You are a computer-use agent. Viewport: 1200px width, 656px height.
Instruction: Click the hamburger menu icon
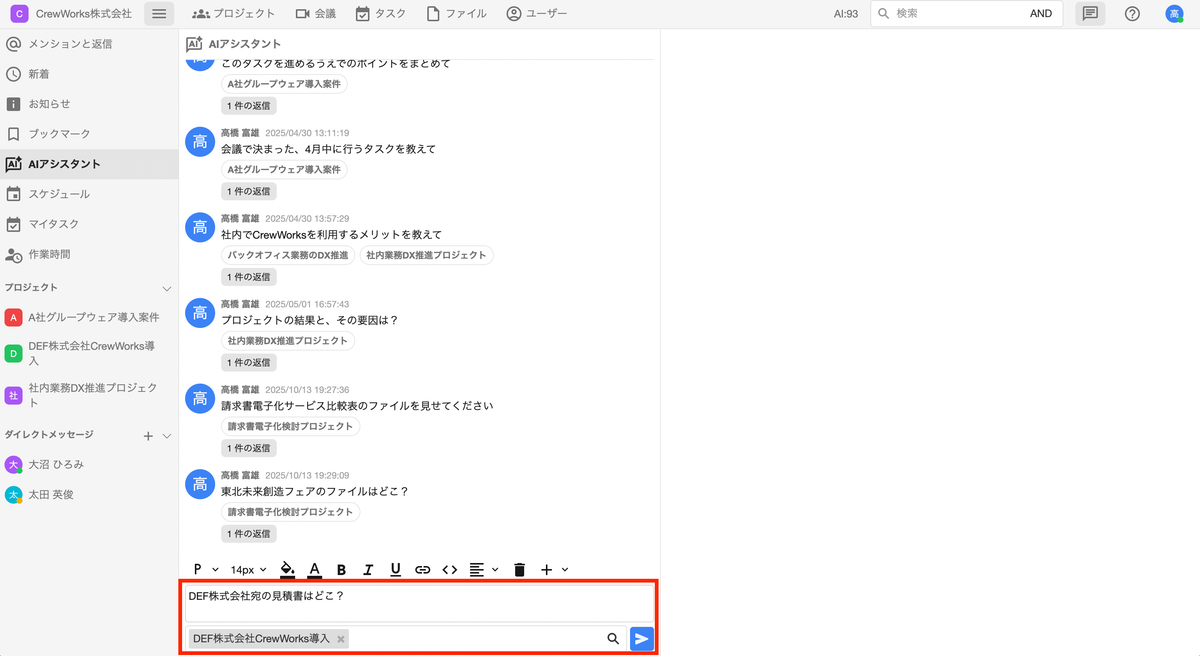coord(159,14)
